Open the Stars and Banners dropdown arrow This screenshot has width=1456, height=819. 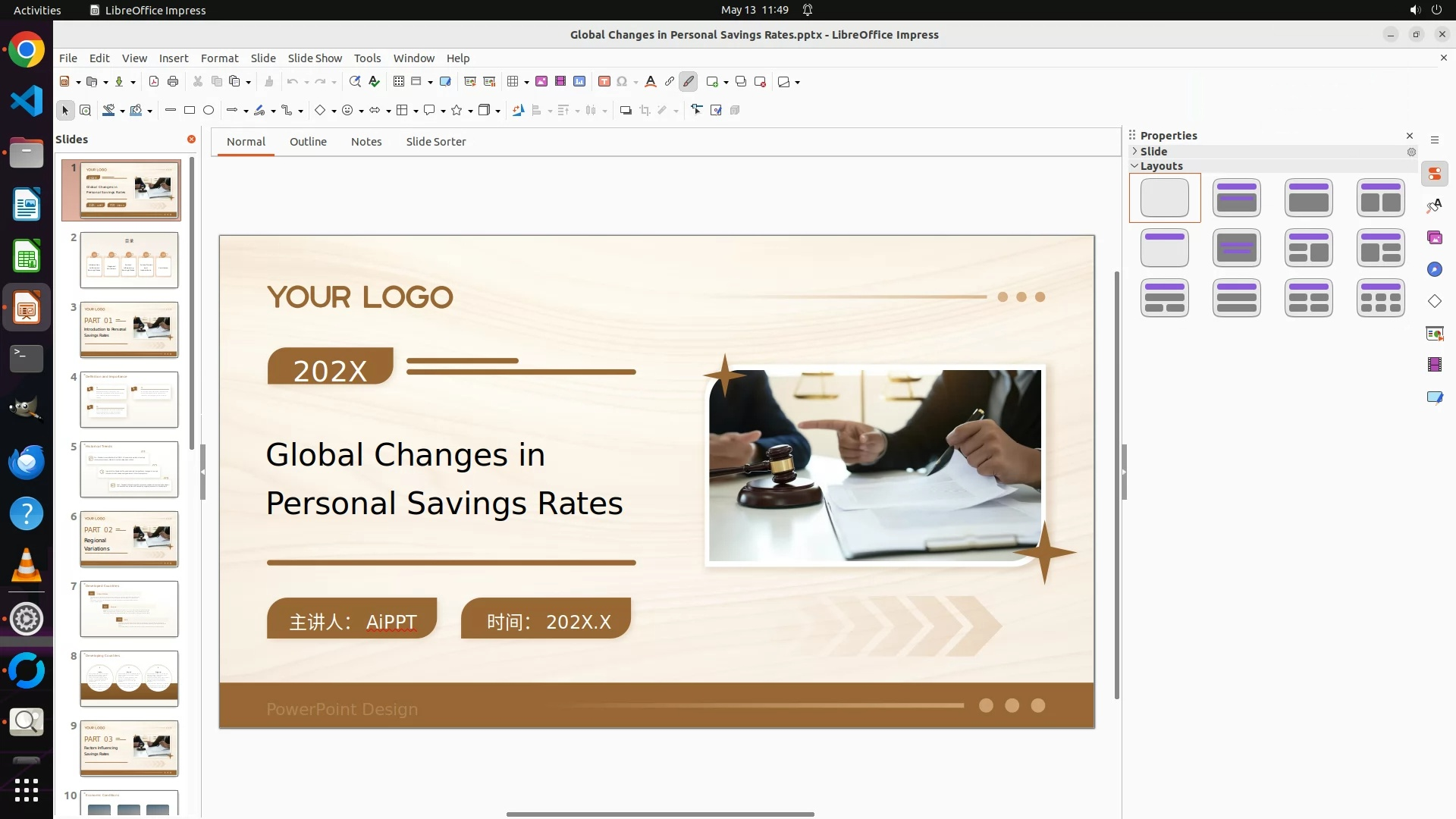470,111
